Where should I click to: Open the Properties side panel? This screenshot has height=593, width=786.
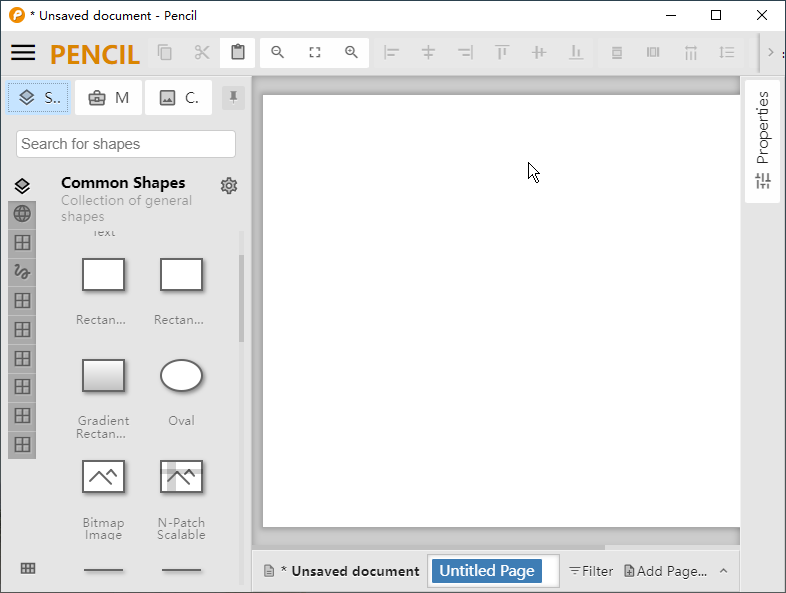coord(762,141)
